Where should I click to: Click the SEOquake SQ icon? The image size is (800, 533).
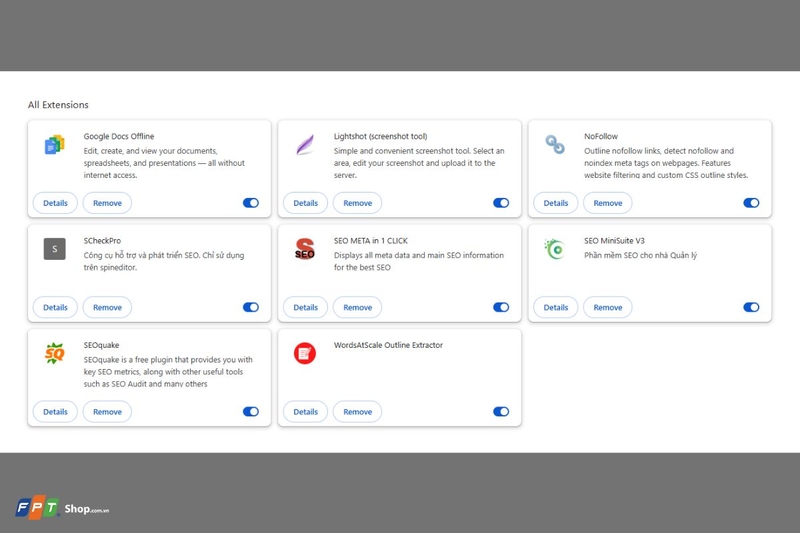[x=55, y=353]
